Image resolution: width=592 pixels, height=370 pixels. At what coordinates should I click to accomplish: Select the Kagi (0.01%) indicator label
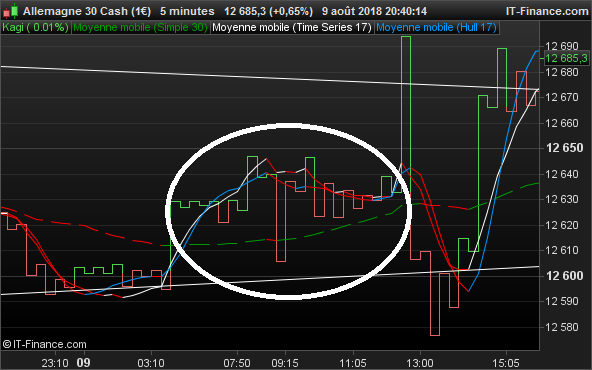click(x=36, y=28)
